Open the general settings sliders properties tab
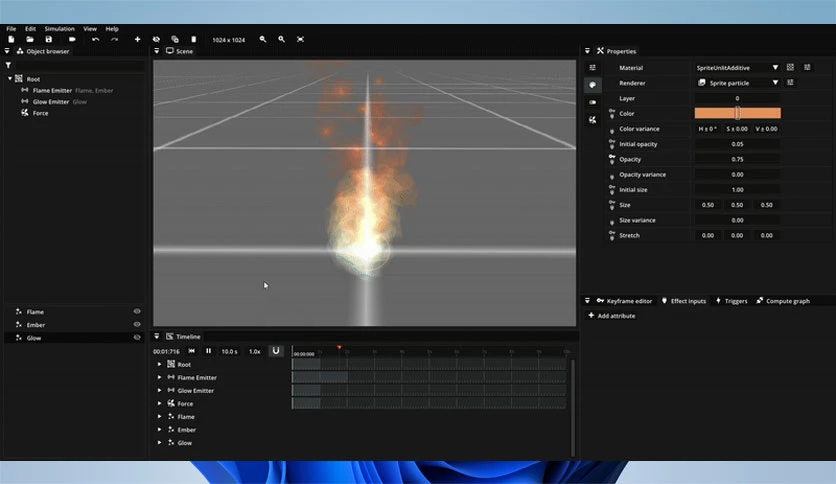The image size is (836, 484). coord(592,68)
